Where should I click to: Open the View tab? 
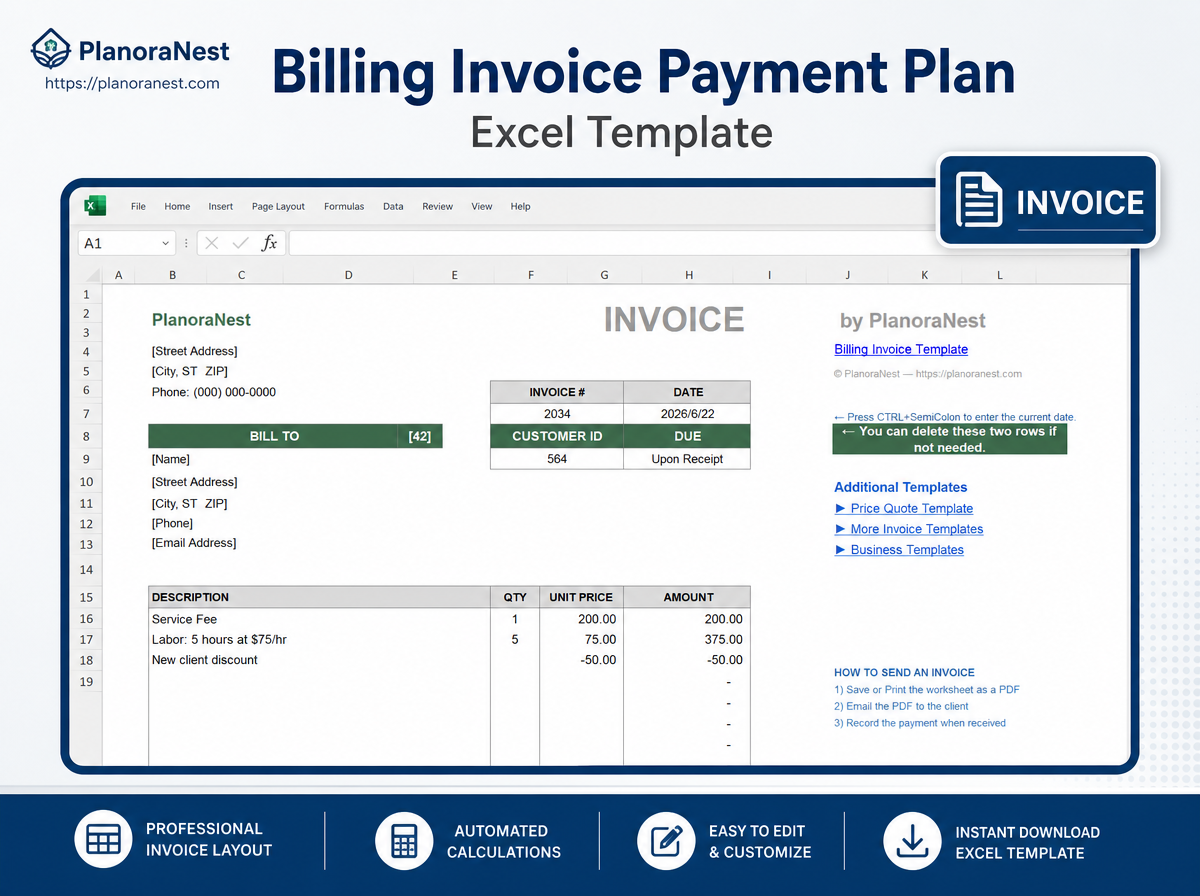click(482, 206)
